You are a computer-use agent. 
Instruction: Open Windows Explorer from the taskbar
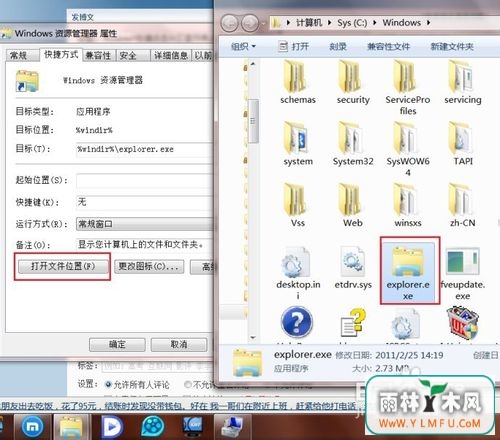pos(71,427)
